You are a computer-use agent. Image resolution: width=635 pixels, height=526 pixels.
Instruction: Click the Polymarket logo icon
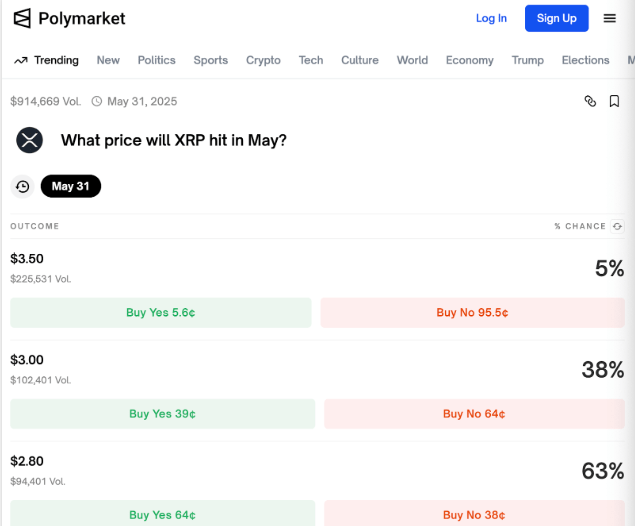(x=22, y=18)
